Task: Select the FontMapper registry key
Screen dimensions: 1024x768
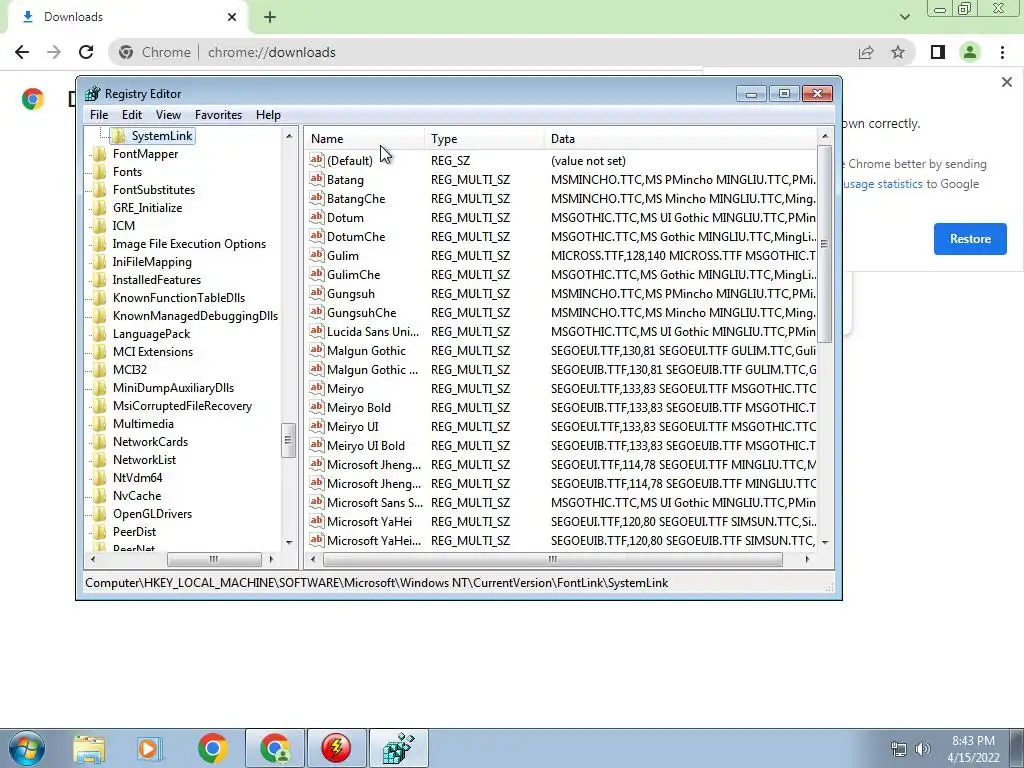Action: tap(145, 154)
